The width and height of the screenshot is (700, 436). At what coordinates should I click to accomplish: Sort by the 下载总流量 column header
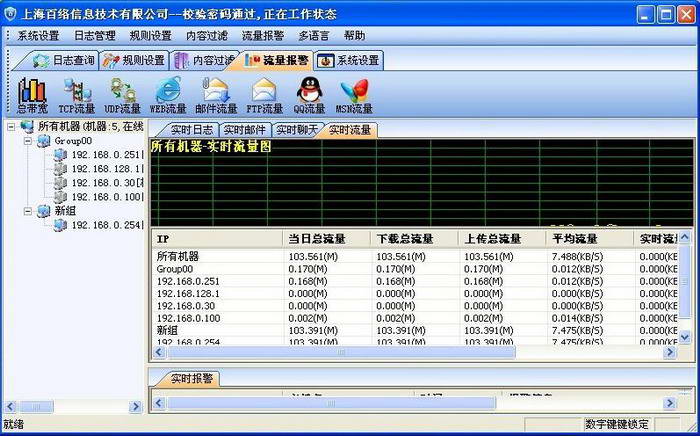click(415, 239)
